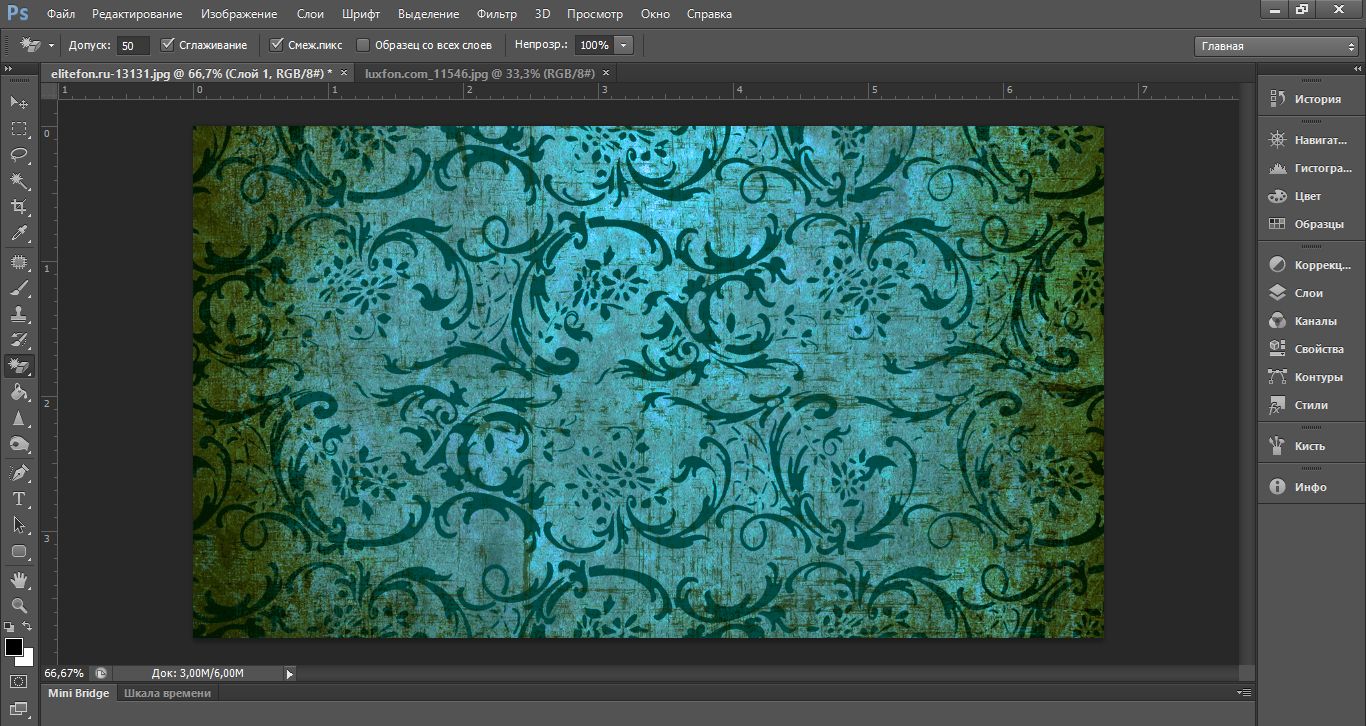Click the foreground black color swatch
Viewport: 1366px width, 726px height.
(12, 647)
